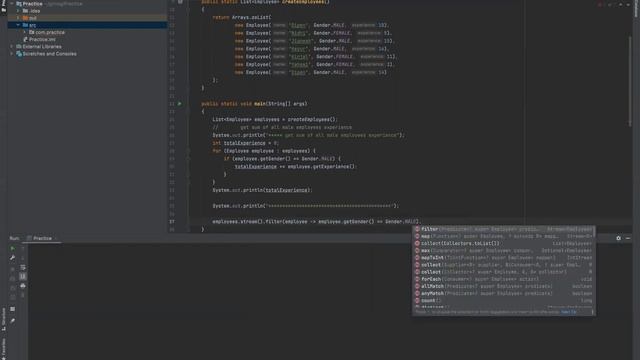Click the editor vertical scrollbar
This screenshot has width=640, height=360.
(631, 82)
